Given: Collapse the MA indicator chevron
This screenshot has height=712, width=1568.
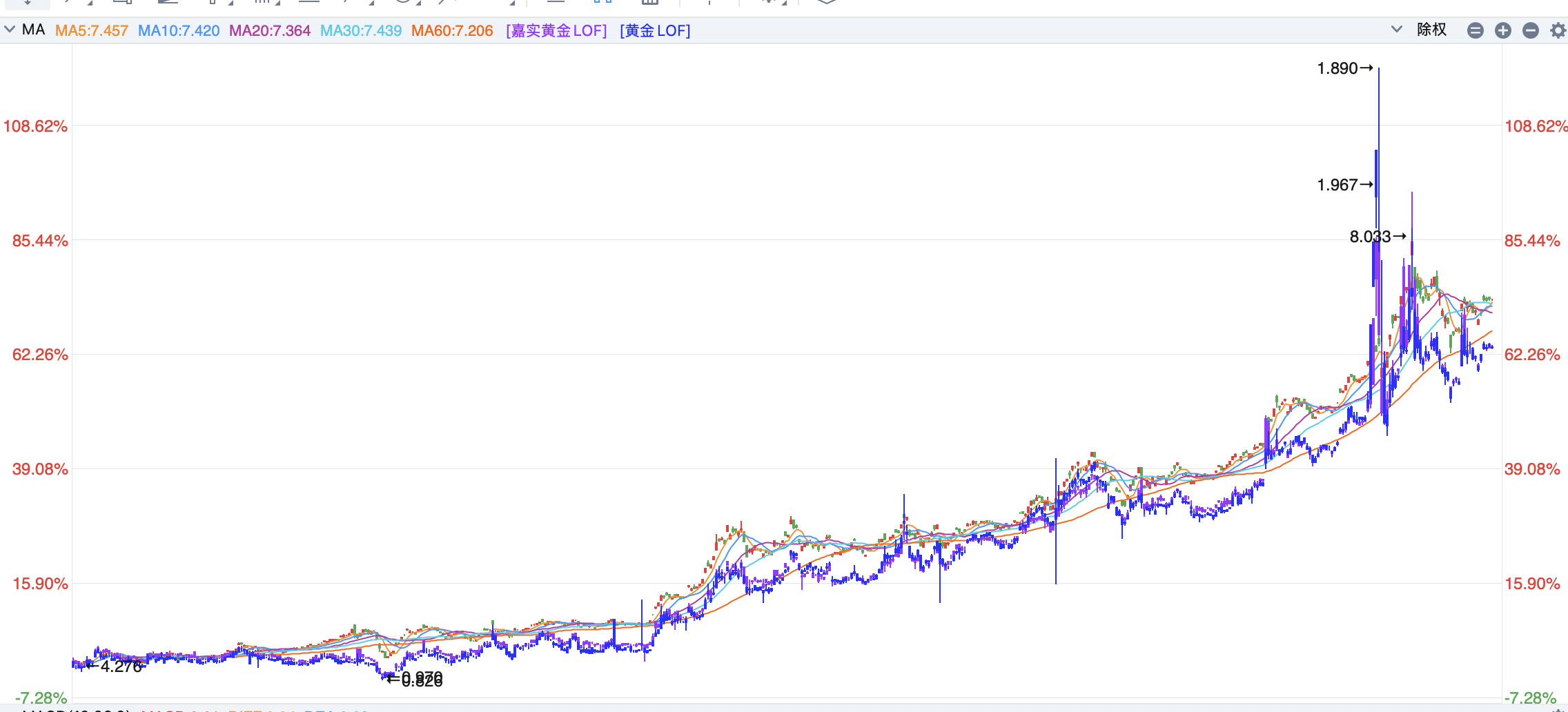Looking at the screenshot, I should coord(10,30).
